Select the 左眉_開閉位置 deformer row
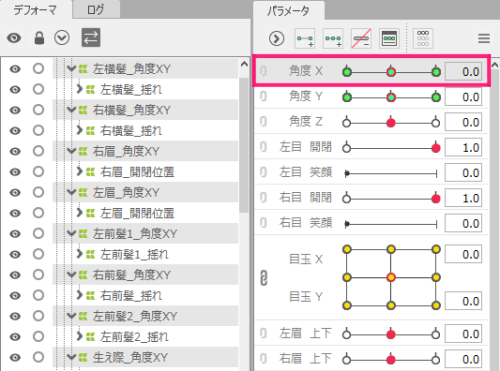 145,213
